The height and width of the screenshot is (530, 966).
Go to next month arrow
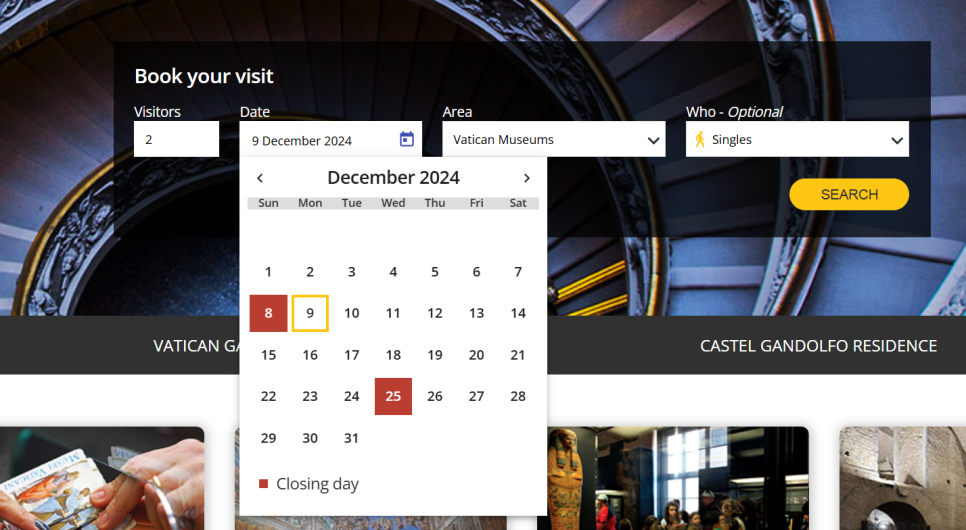point(527,178)
